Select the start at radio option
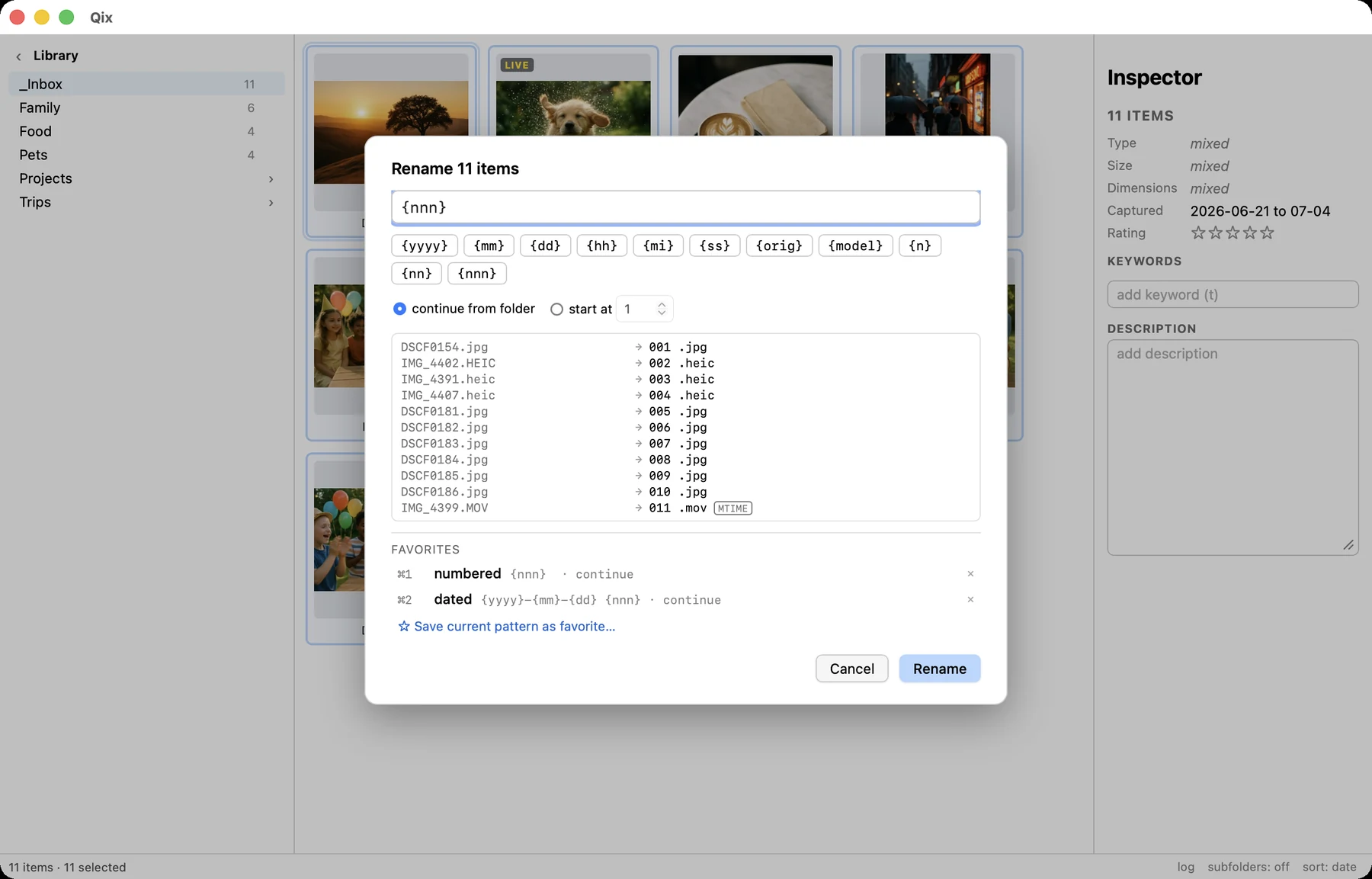This screenshot has width=1372, height=879. point(556,309)
